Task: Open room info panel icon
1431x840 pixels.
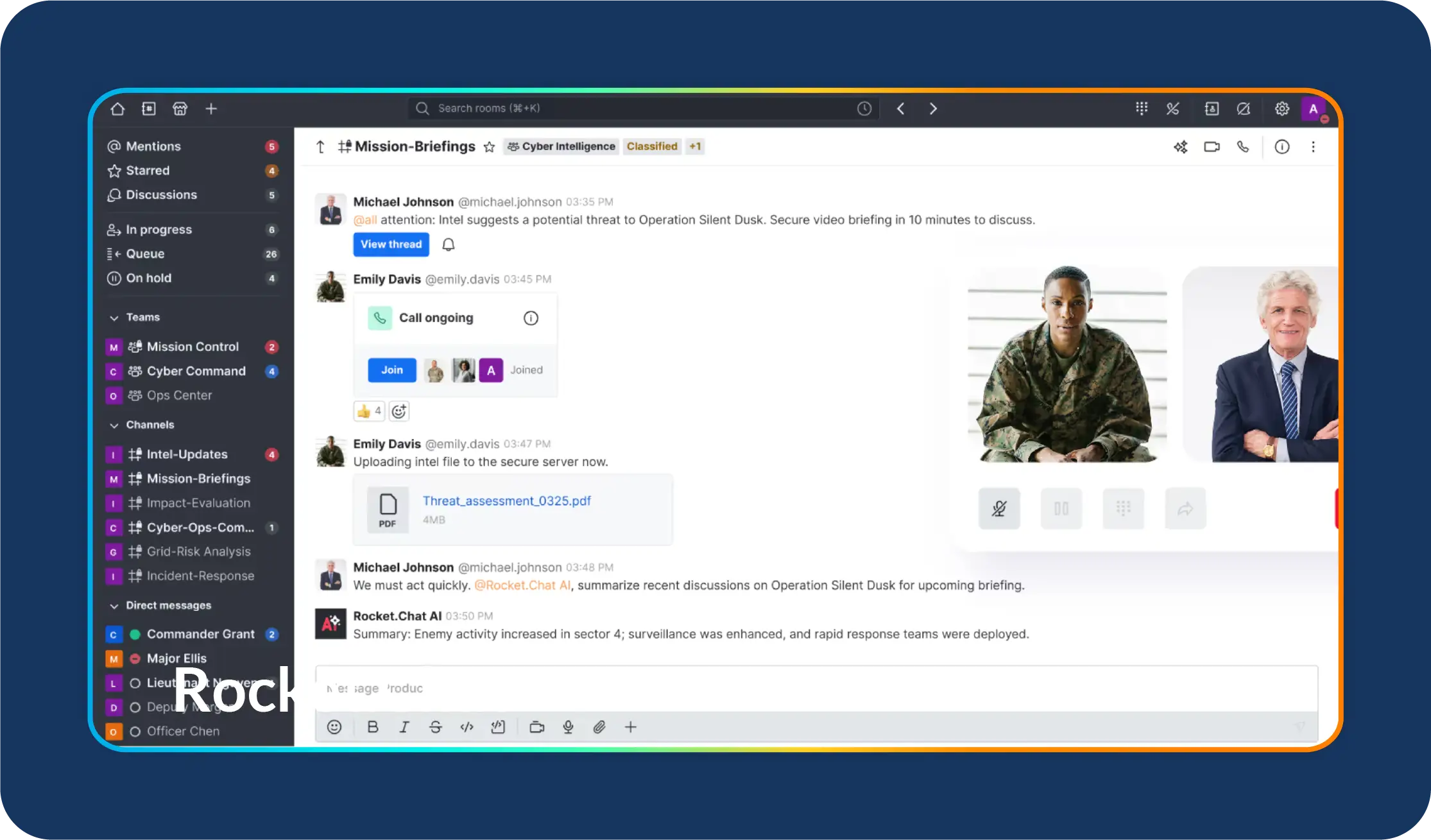Action: click(x=1281, y=147)
